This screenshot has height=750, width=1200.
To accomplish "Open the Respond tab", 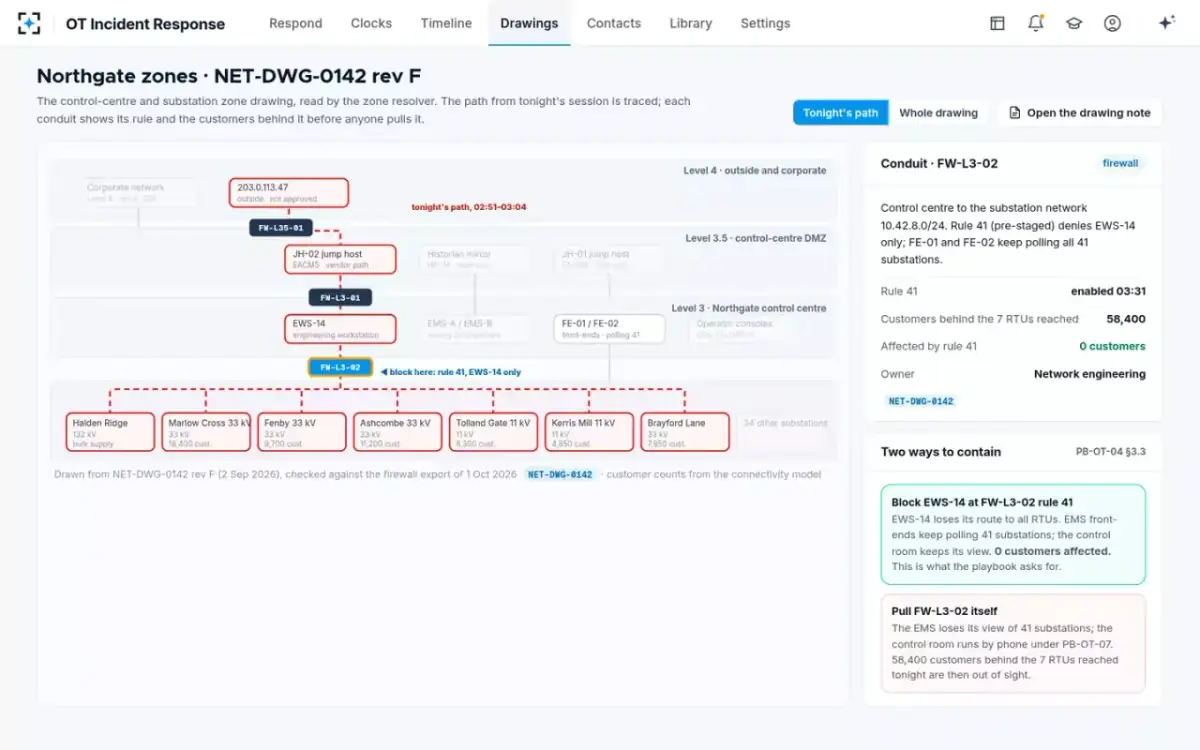I will (x=296, y=23).
